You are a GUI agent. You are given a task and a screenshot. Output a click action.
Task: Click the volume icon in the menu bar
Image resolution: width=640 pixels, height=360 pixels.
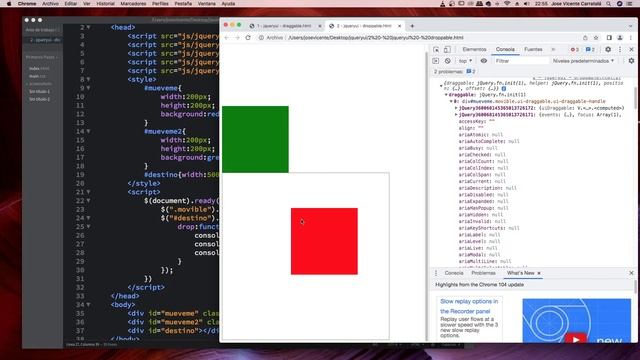point(527,4)
